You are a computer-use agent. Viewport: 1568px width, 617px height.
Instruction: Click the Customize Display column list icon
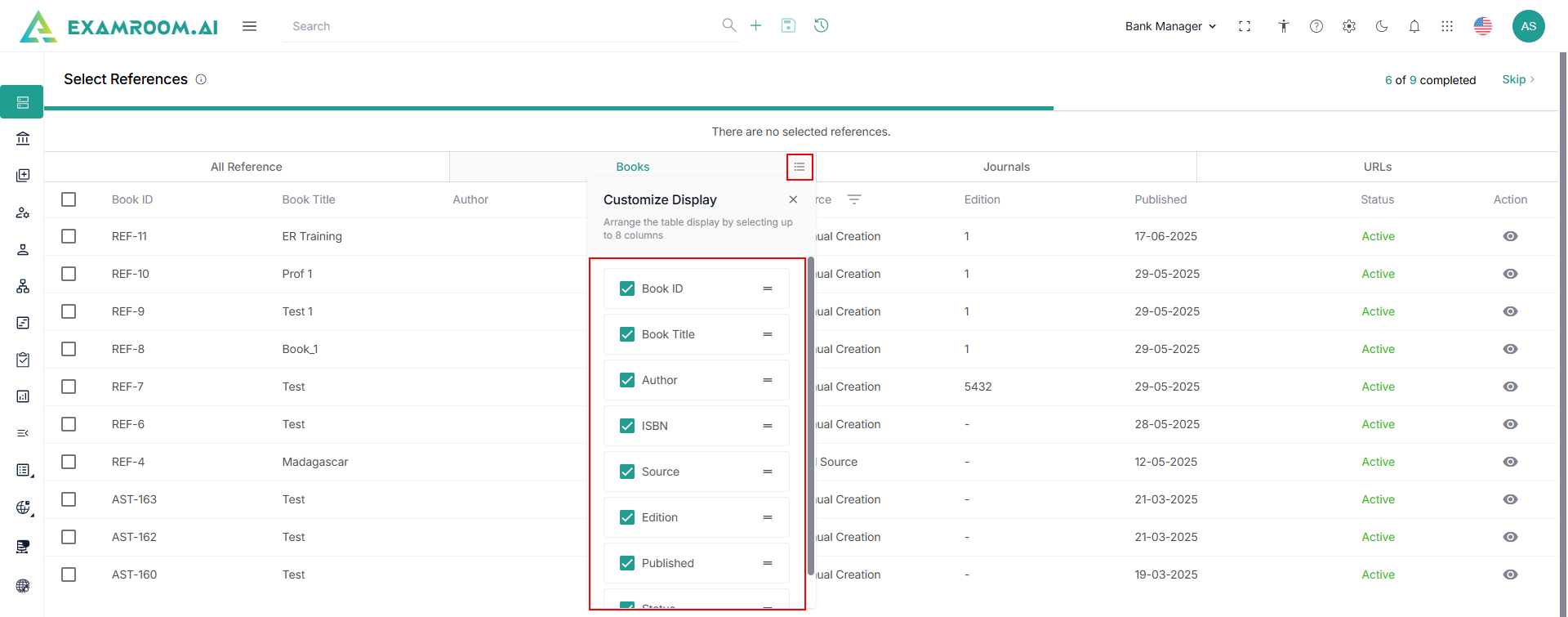point(800,167)
